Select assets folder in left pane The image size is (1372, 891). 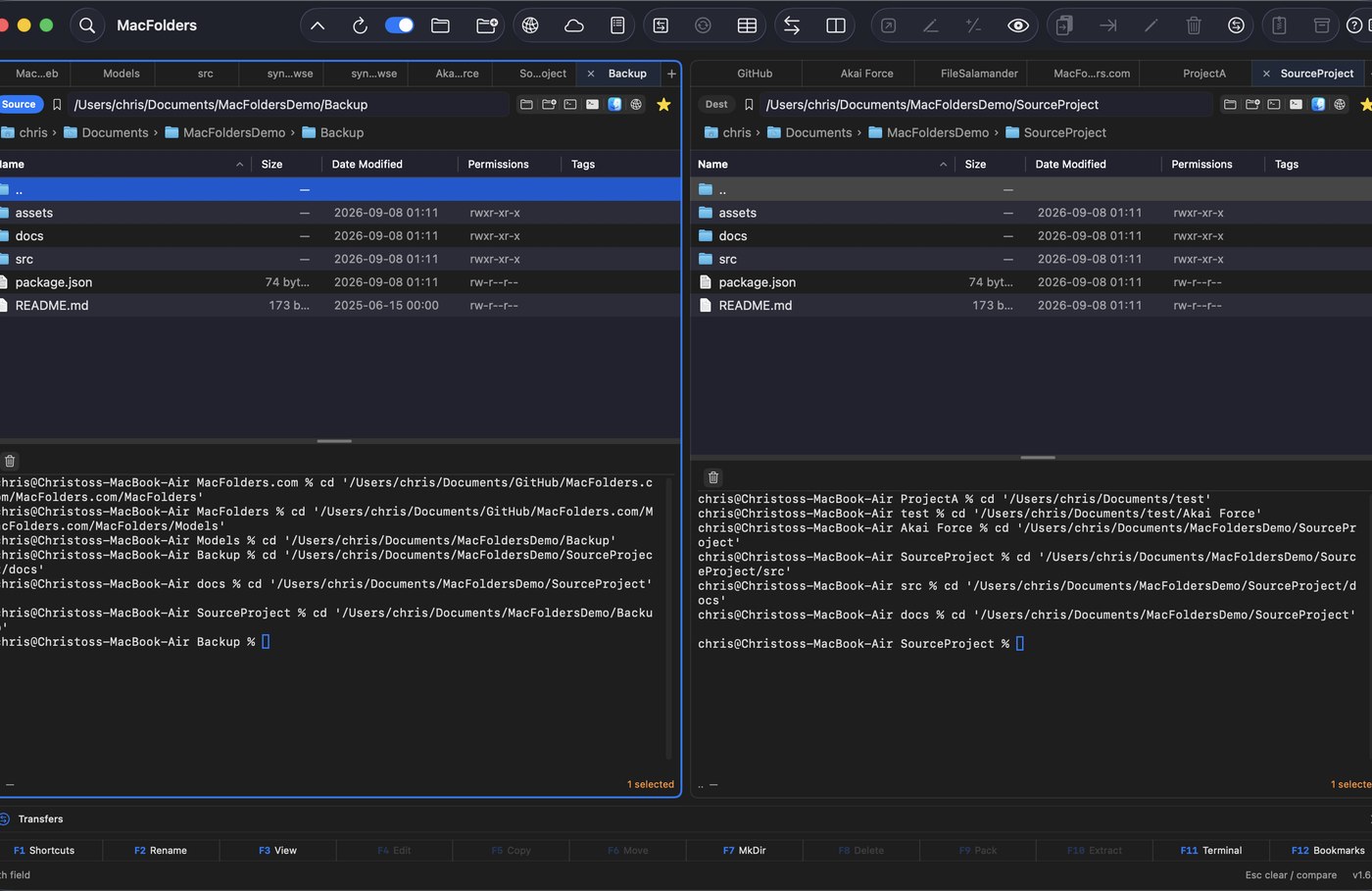point(339,213)
